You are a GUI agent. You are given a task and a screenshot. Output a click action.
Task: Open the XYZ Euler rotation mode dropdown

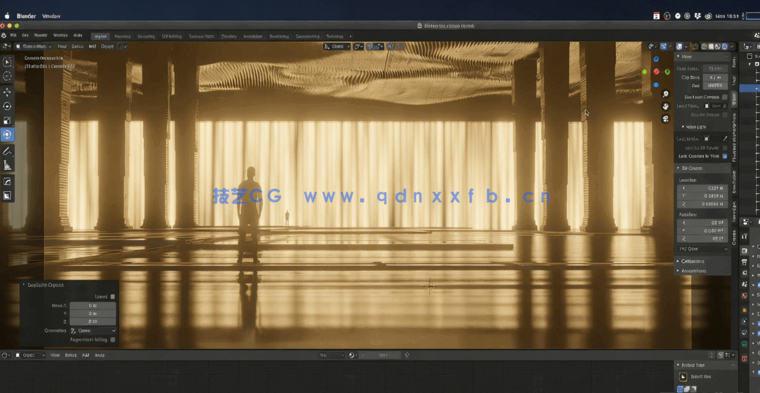coord(702,249)
